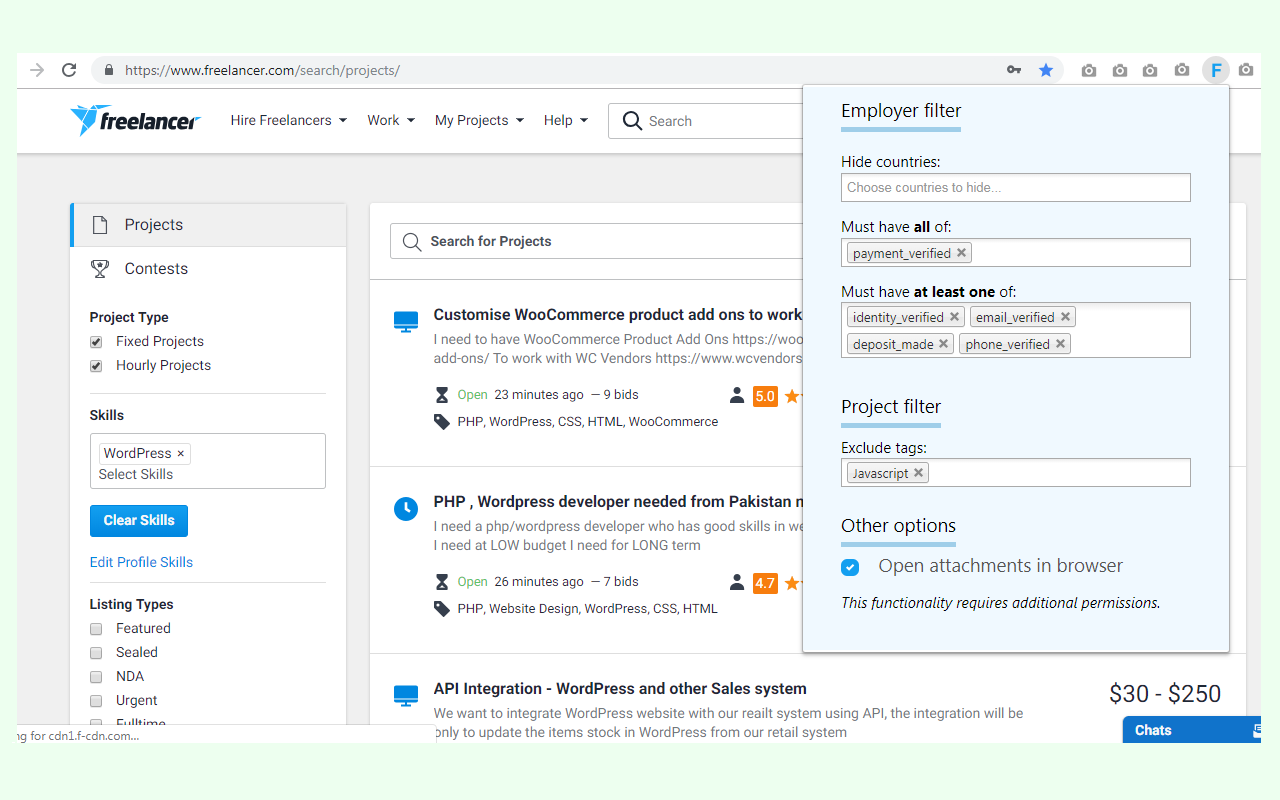Viewport: 1280px width, 800px height.
Task: Click the browser address bar URL
Action: coord(262,70)
